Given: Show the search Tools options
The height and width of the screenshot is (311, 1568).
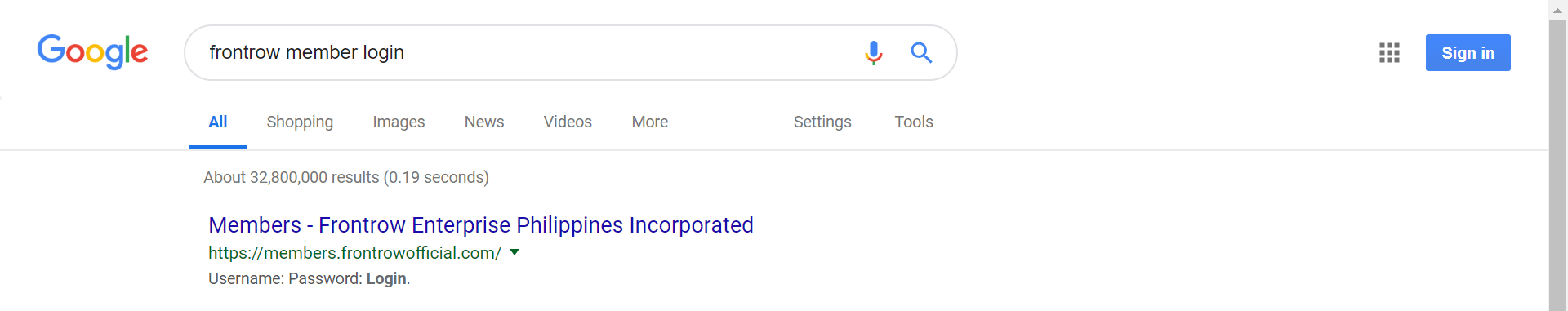Looking at the screenshot, I should (914, 122).
